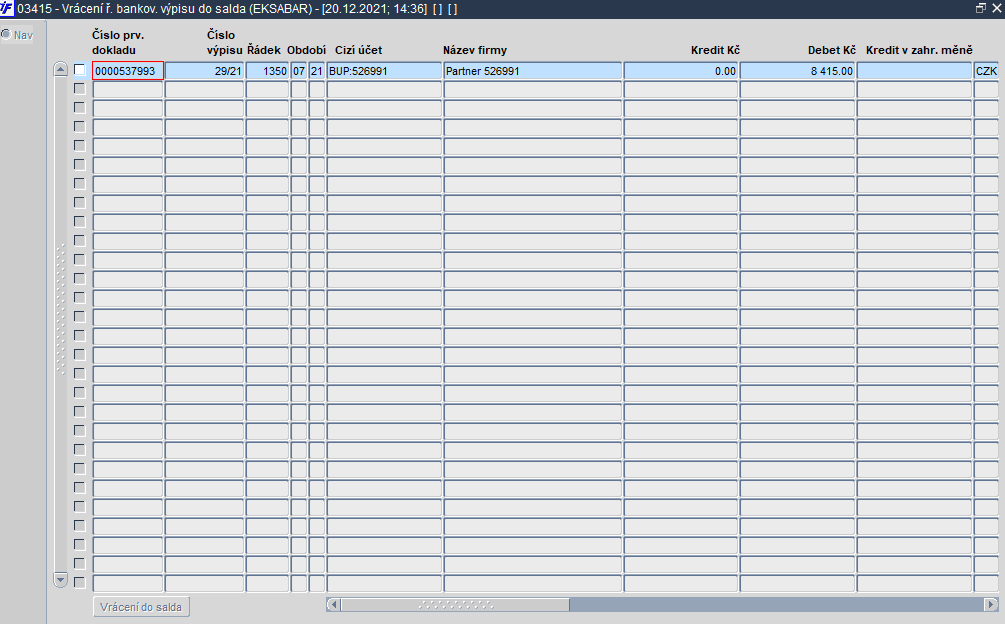Click the Období column header
The image size is (1005, 624).
coord(306,50)
